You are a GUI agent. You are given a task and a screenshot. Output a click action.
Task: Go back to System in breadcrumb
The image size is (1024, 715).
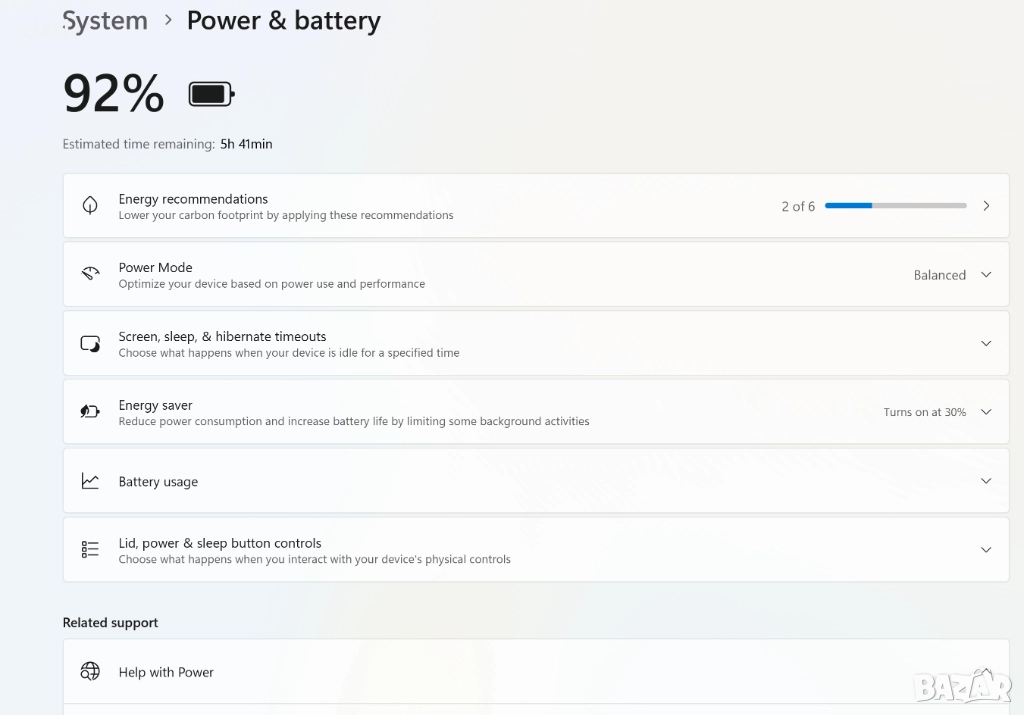tap(105, 21)
